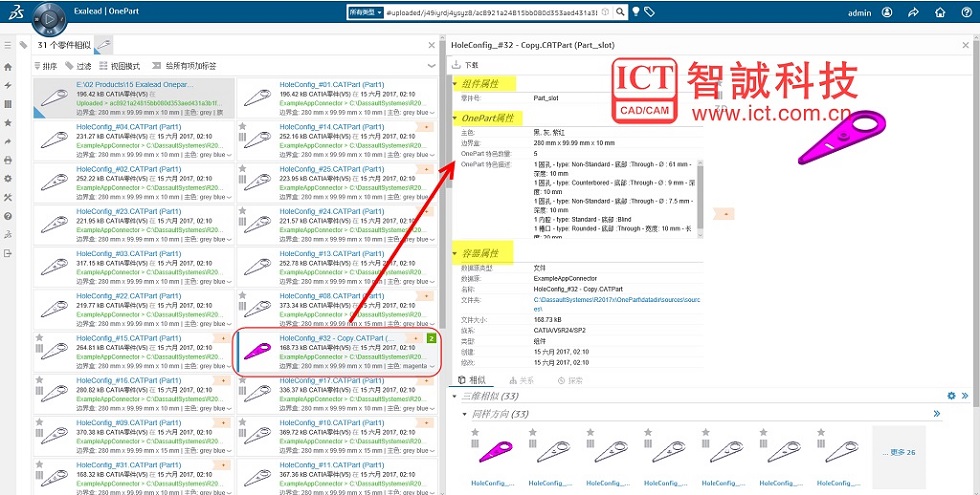
Task: Toggle favorite star on HoleConfig_#25 card
Action: point(242,169)
